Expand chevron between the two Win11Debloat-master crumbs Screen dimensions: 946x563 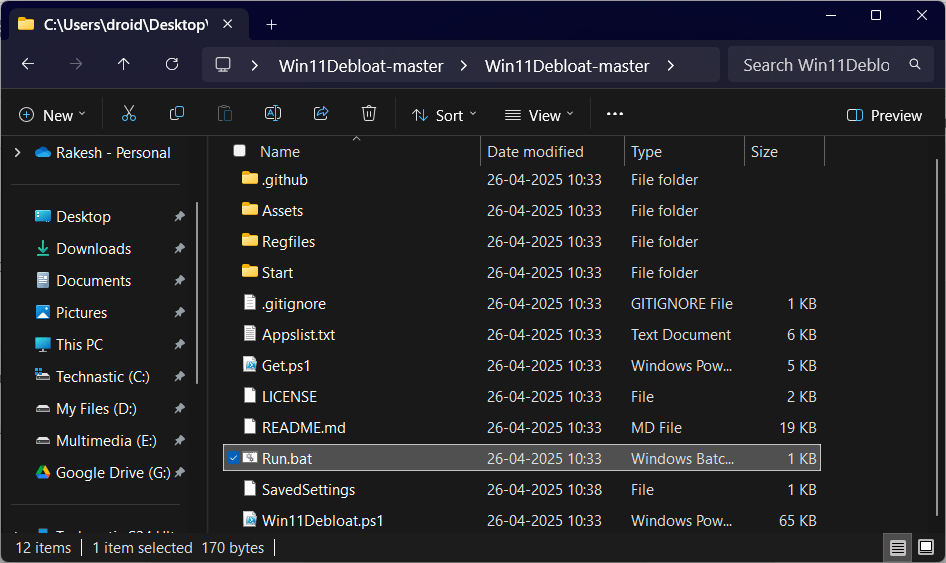(463, 65)
